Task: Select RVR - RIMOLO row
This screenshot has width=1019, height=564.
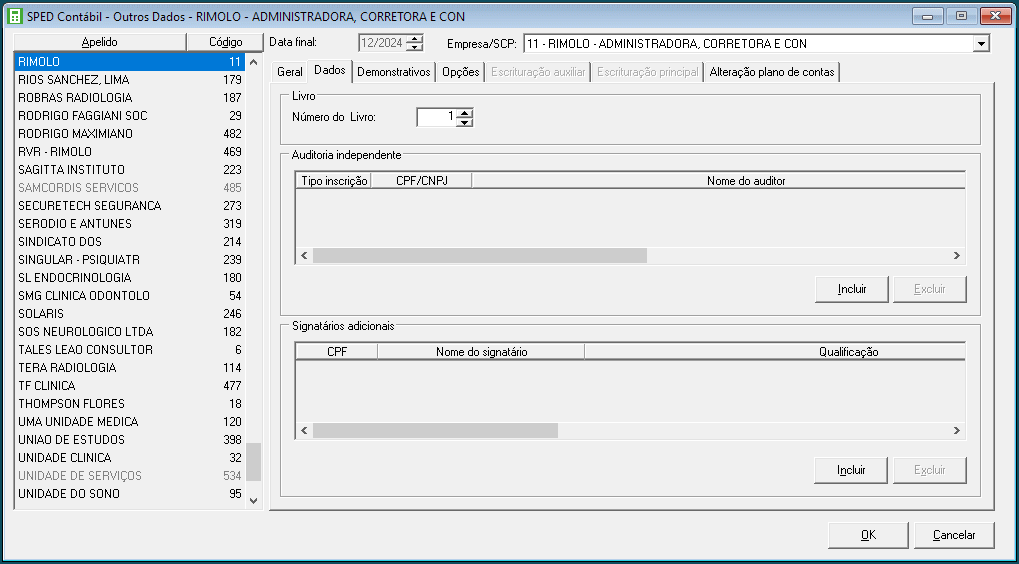Action: click(x=129, y=152)
